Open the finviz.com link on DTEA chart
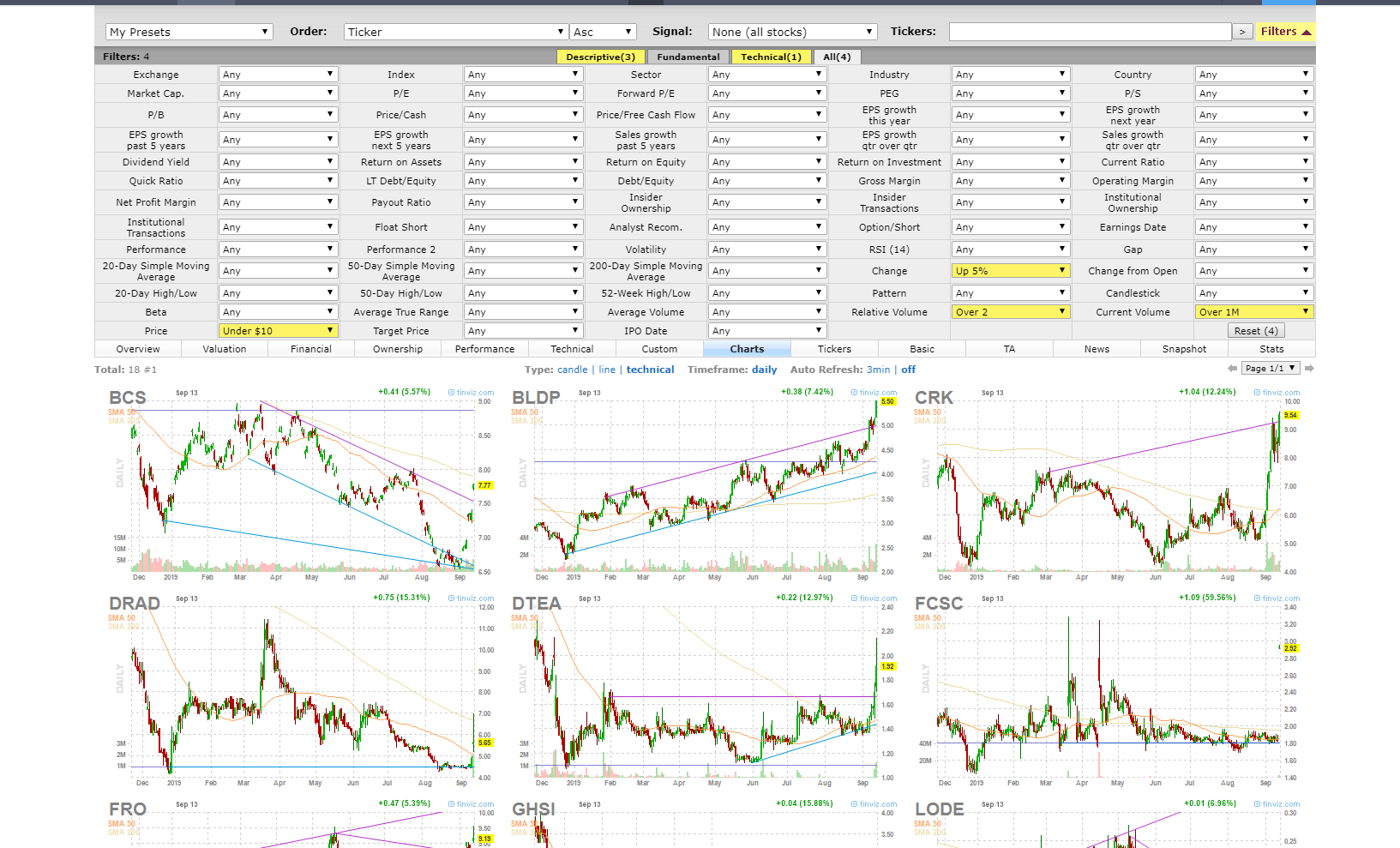This screenshot has width=1400, height=848. pos(874,598)
